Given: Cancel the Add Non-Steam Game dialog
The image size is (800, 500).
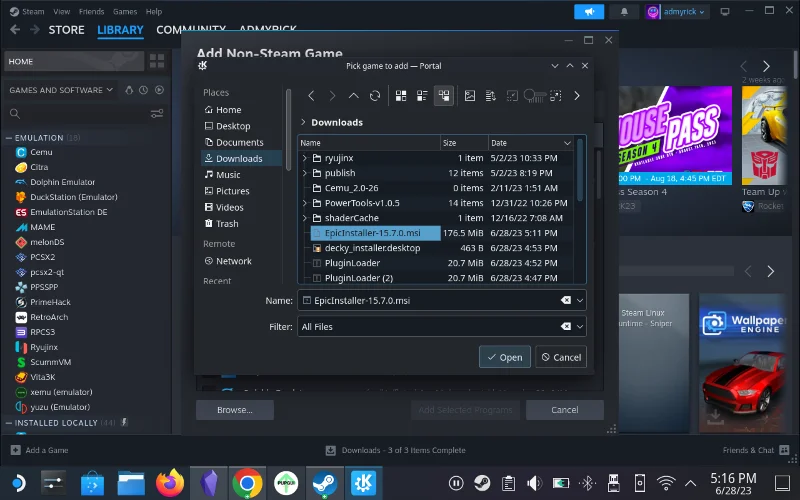Looking at the screenshot, I should tap(565, 410).
